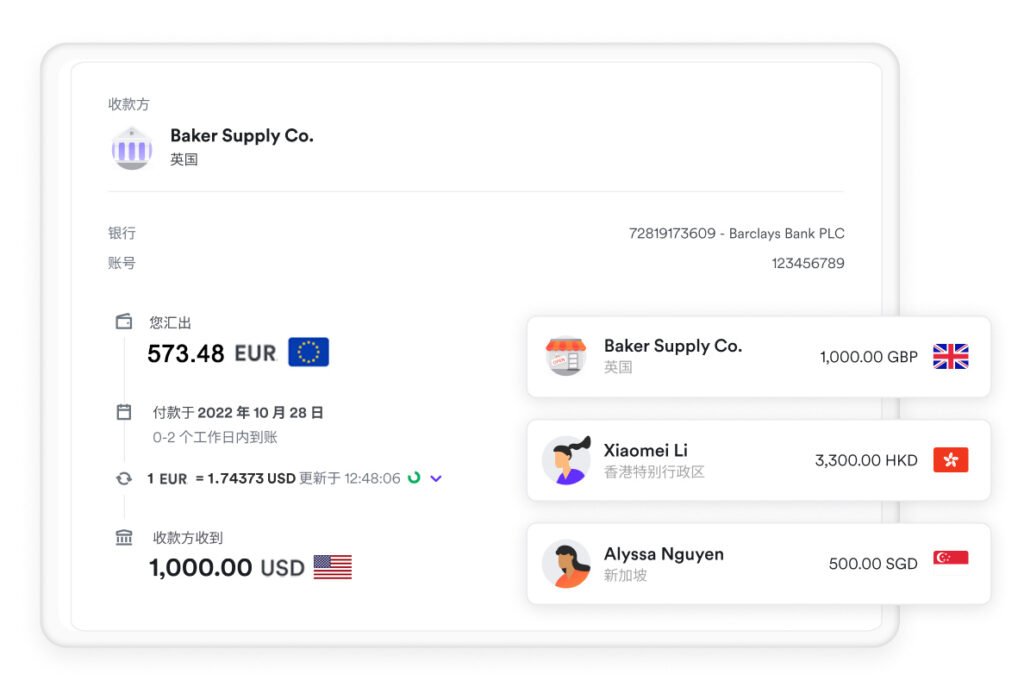Screen dimensions: 1024x693
Task: Click the wallet icon next to 您汇出
Action: click(x=123, y=321)
